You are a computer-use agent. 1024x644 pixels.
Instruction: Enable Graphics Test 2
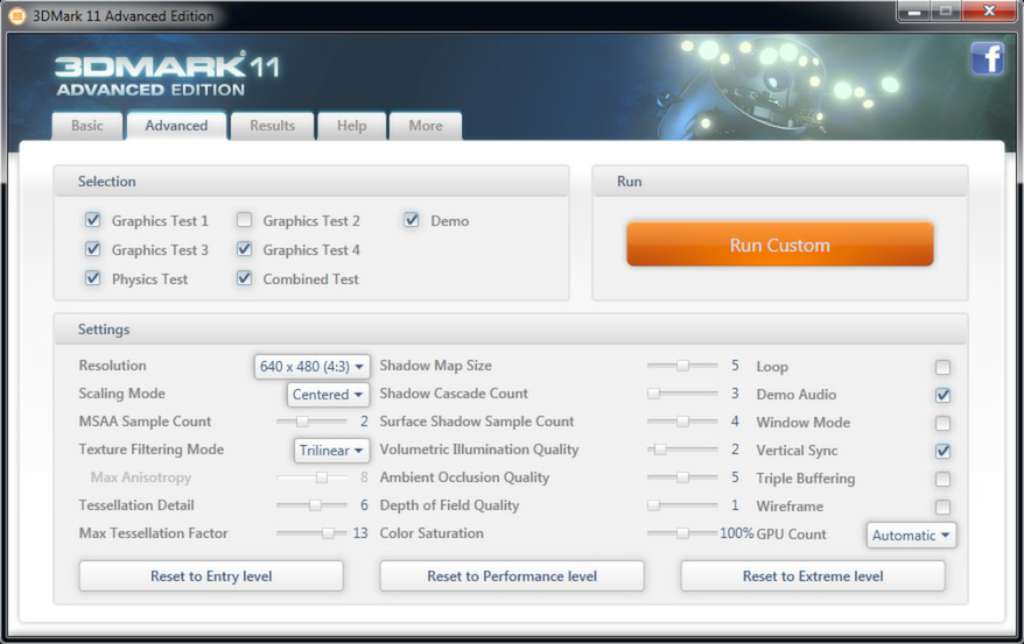click(244, 220)
